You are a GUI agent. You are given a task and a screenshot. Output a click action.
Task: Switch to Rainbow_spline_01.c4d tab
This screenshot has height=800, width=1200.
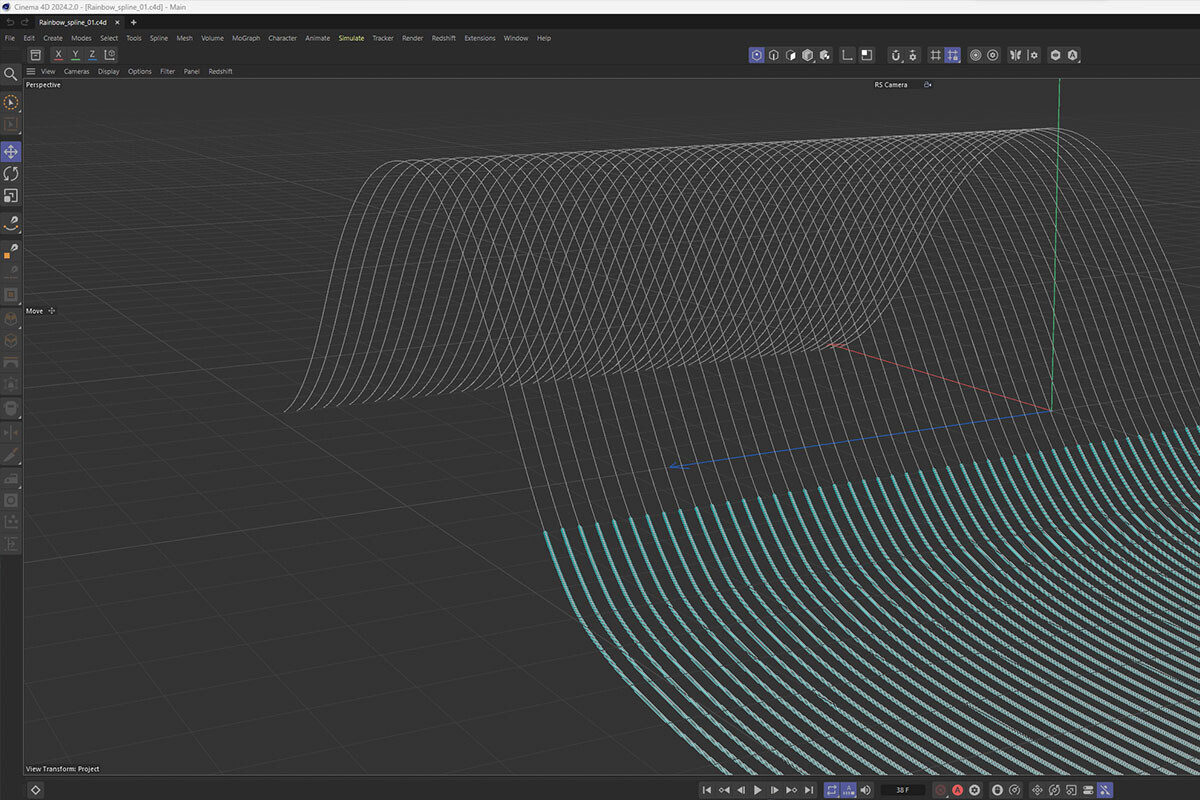(x=73, y=22)
